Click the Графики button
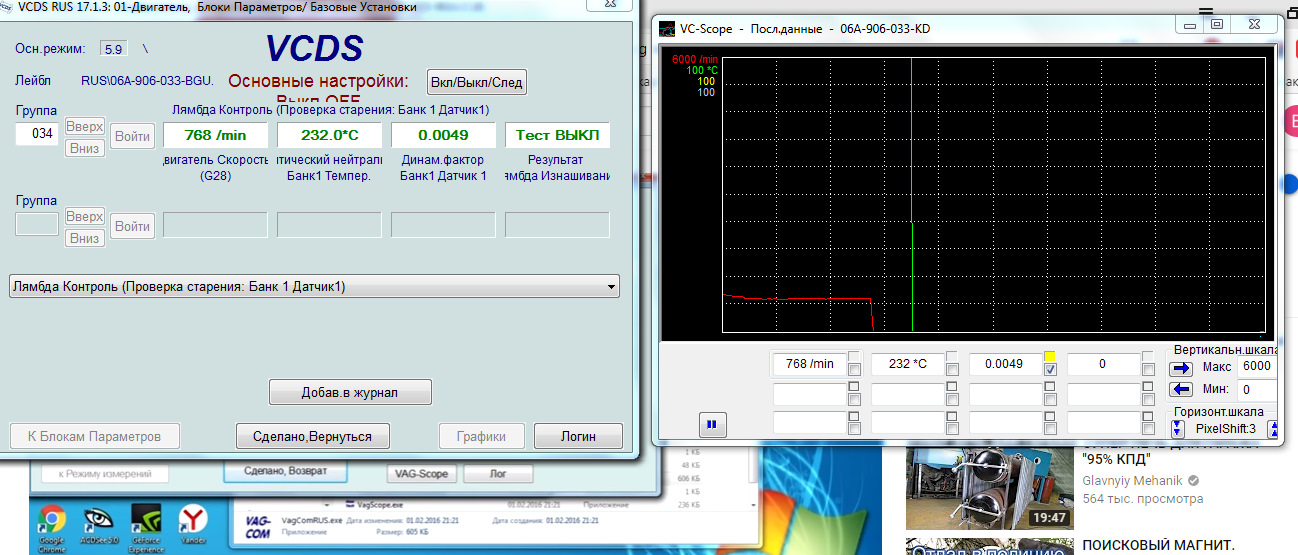Image resolution: width=1298 pixels, height=555 pixels. coord(481,436)
